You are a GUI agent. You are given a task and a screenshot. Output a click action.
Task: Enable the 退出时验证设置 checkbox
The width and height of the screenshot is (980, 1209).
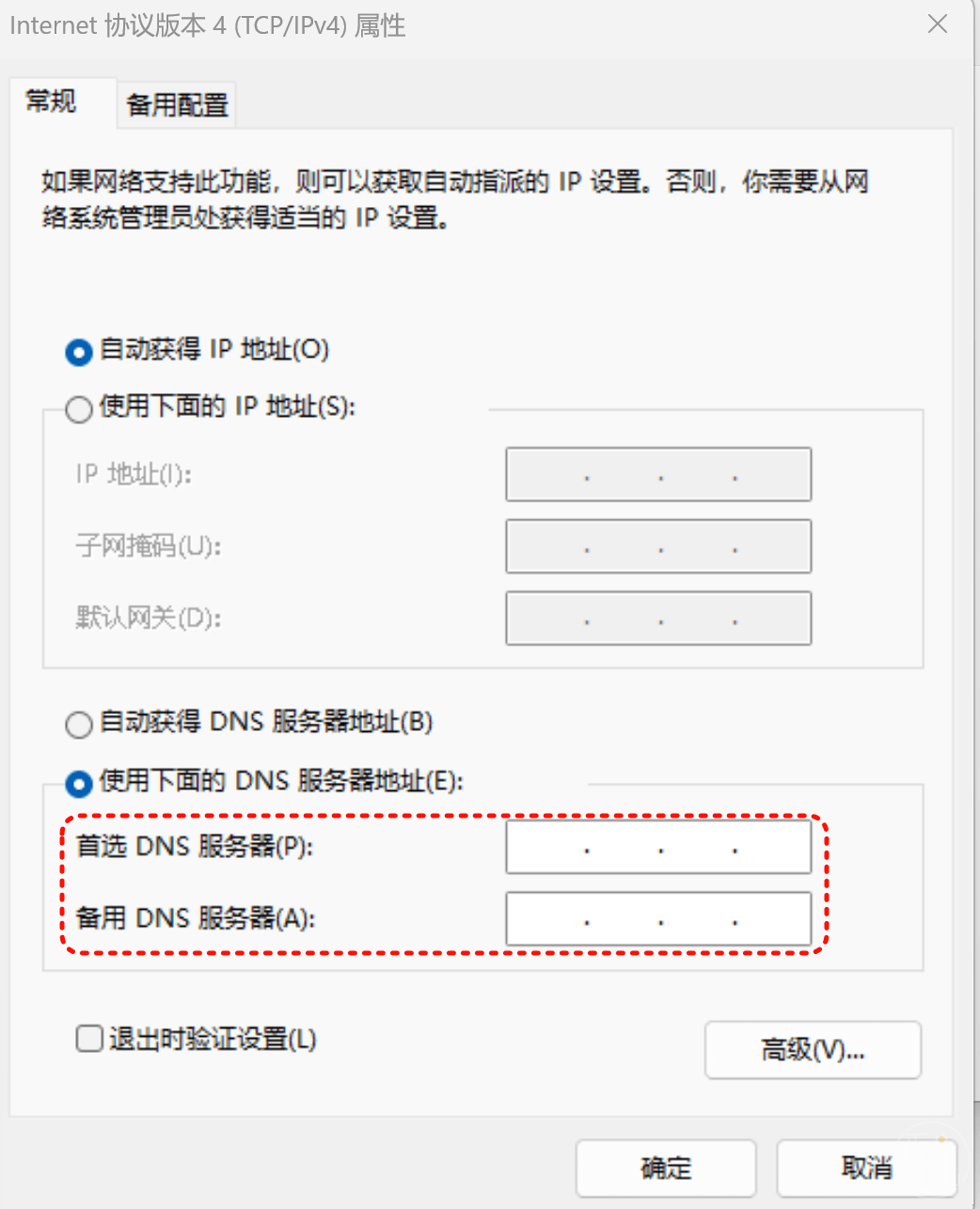click(89, 1039)
